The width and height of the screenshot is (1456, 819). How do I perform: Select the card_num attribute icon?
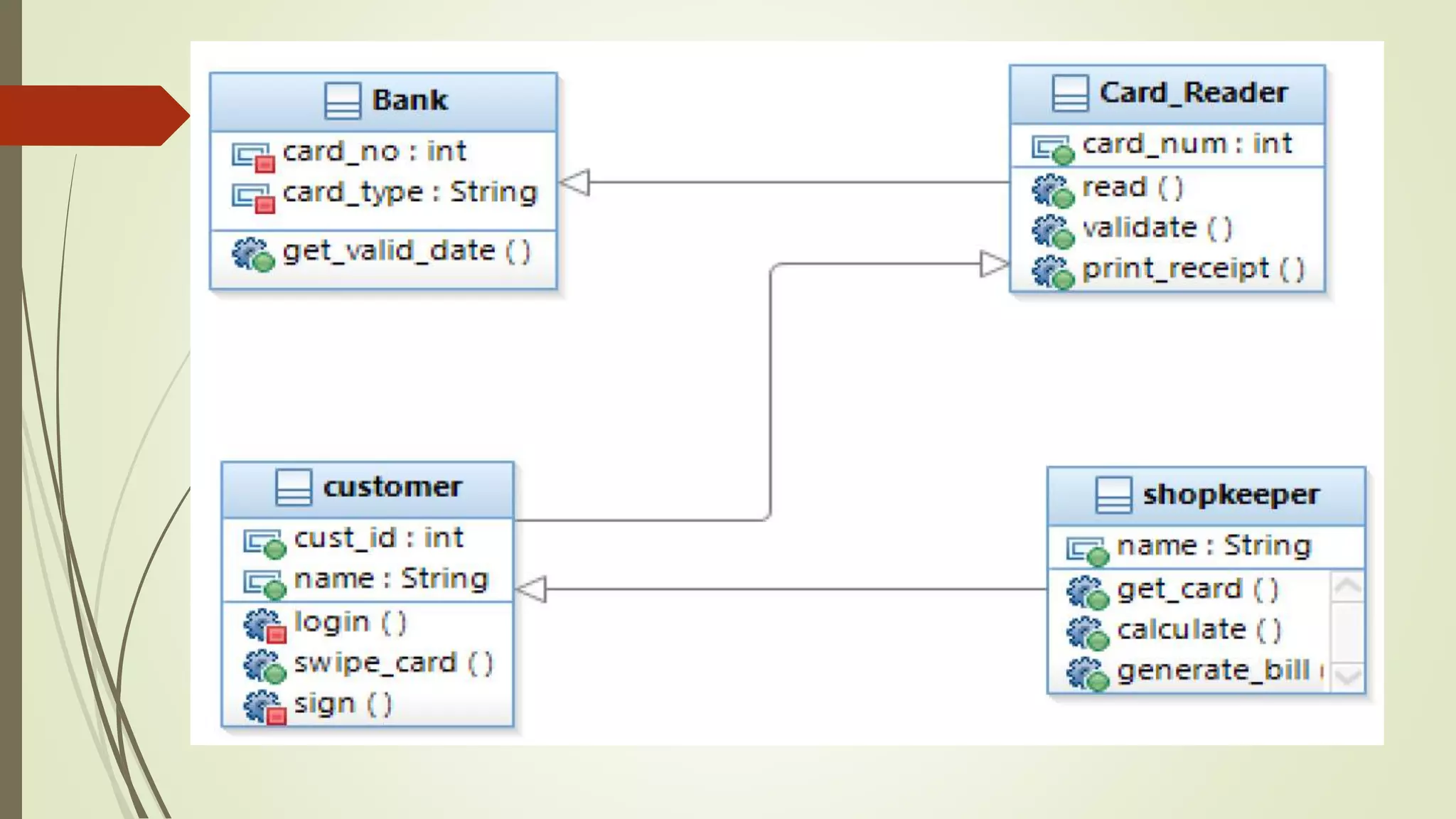[1052, 149]
